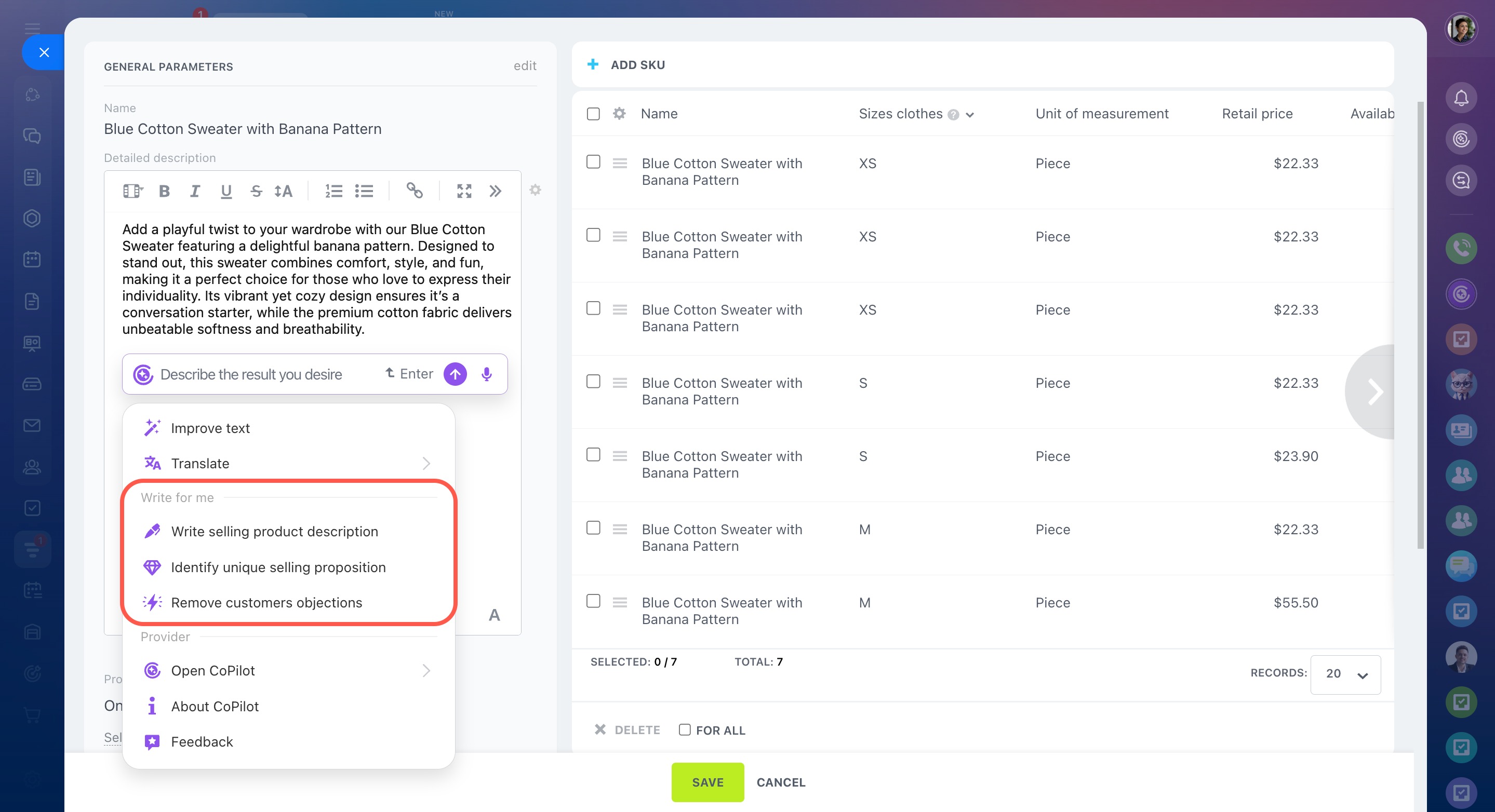The width and height of the screenshot is (1495, 812).
Task: Select Remove customers objections option
Action: [x=266, y=603]
